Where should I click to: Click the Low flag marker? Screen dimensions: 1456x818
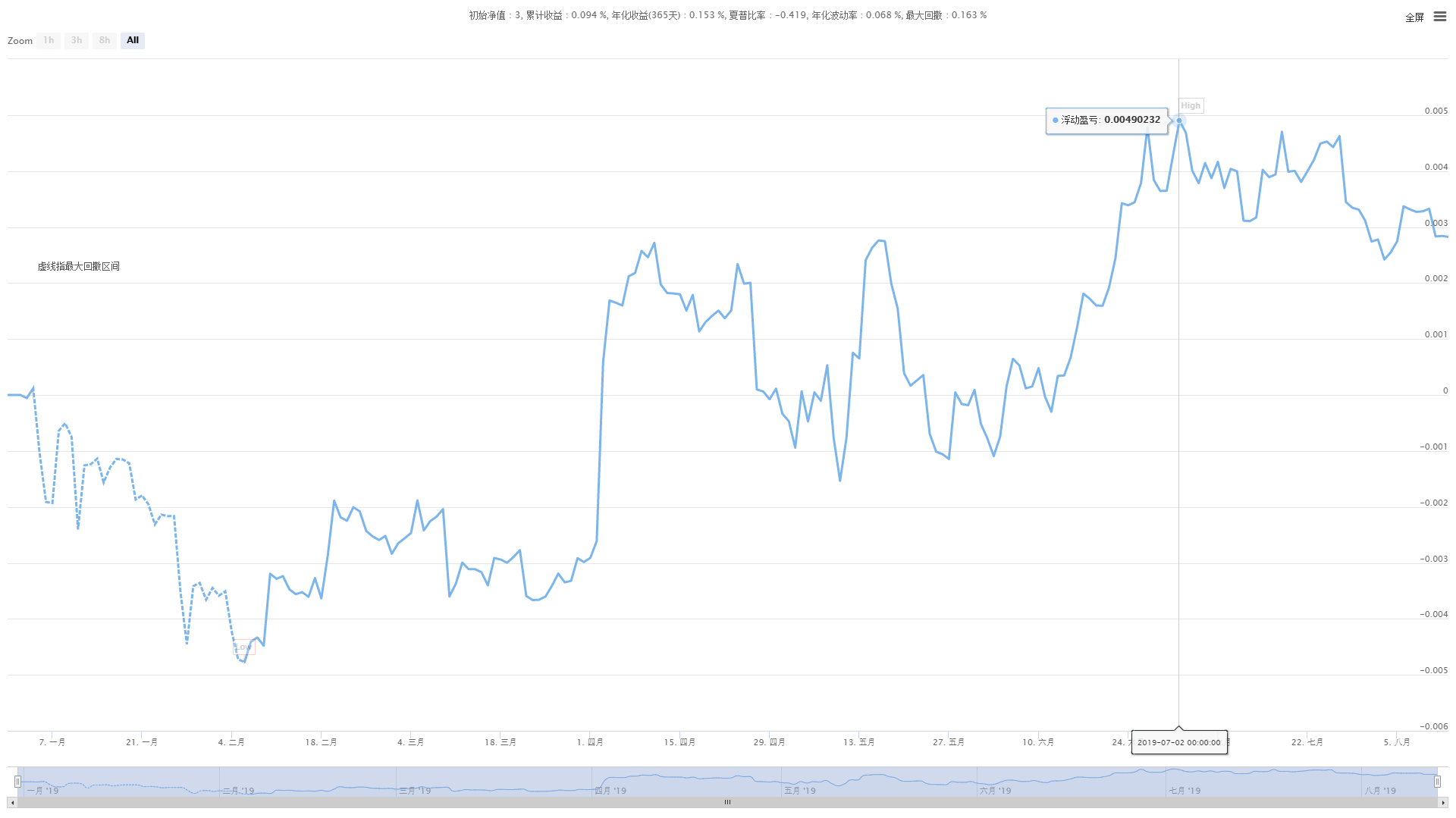click(x=244, y=647)
